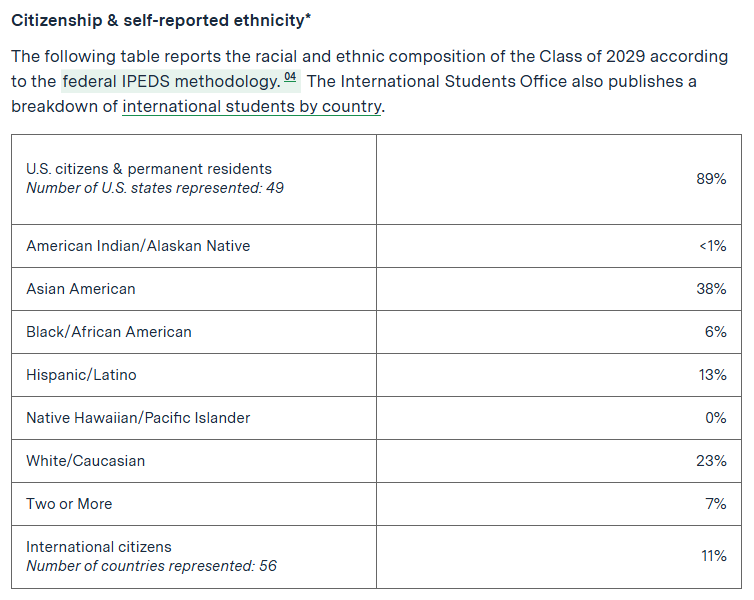Click the 38% value for Asian American
The image size is (754, 600).
point(711,289)
